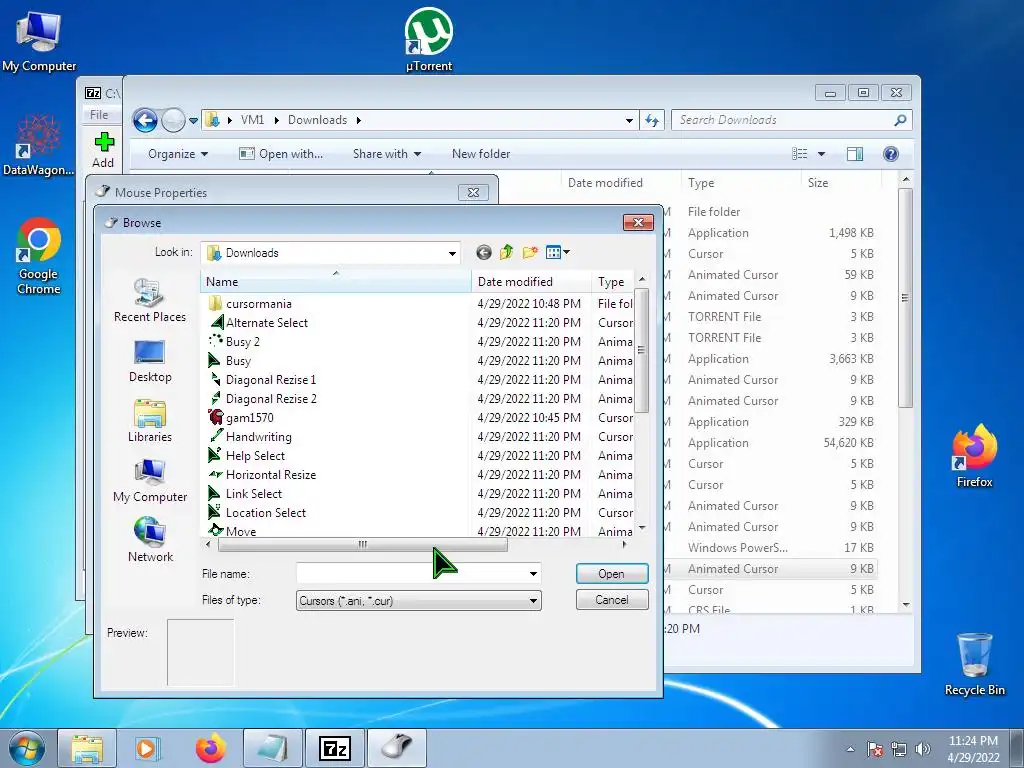This screenshot has height=768, width=1024.
Task: Refresh the Explorer Downloads address bar
Action: 652,120
